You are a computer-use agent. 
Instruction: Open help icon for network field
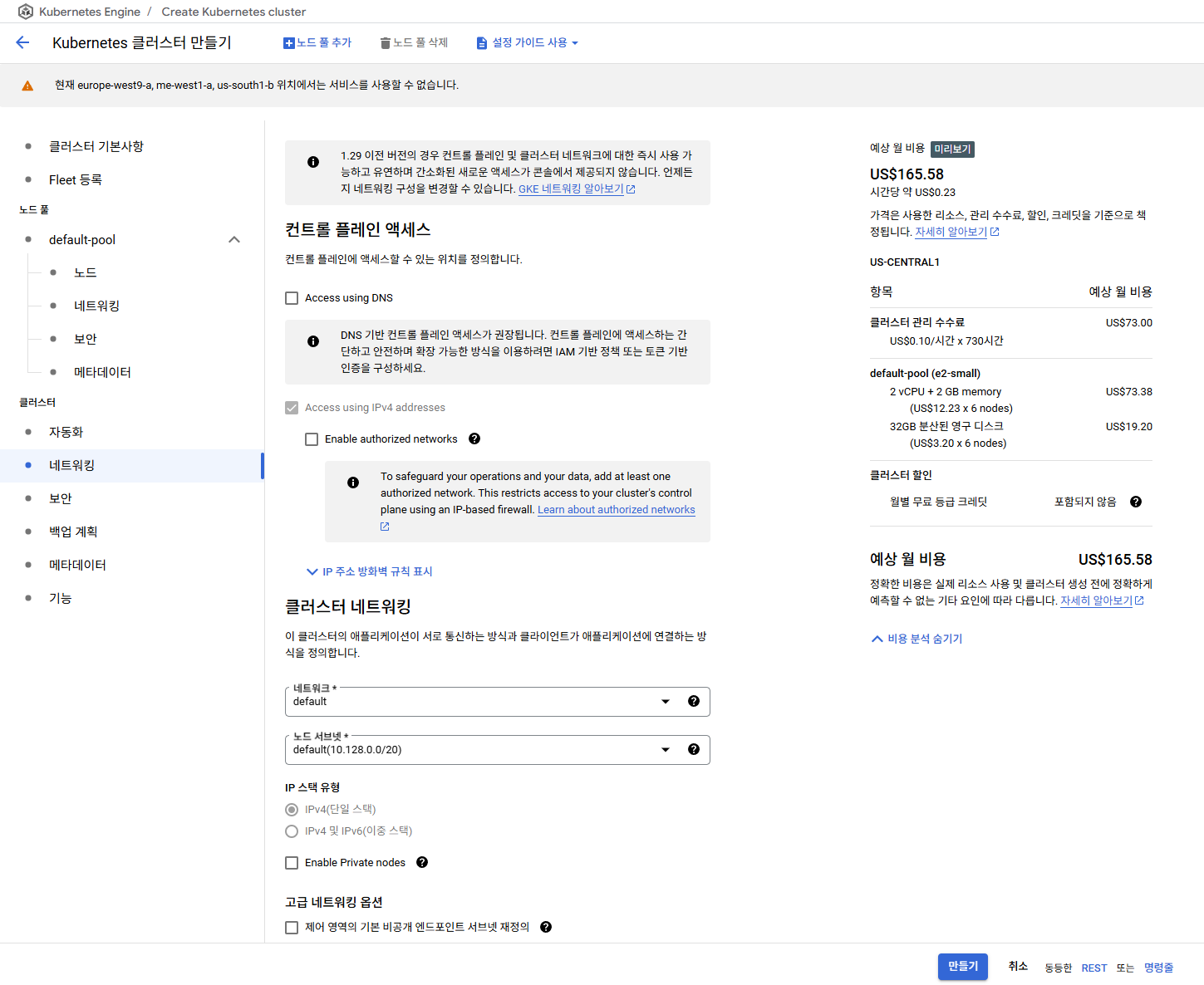(694, 701)
